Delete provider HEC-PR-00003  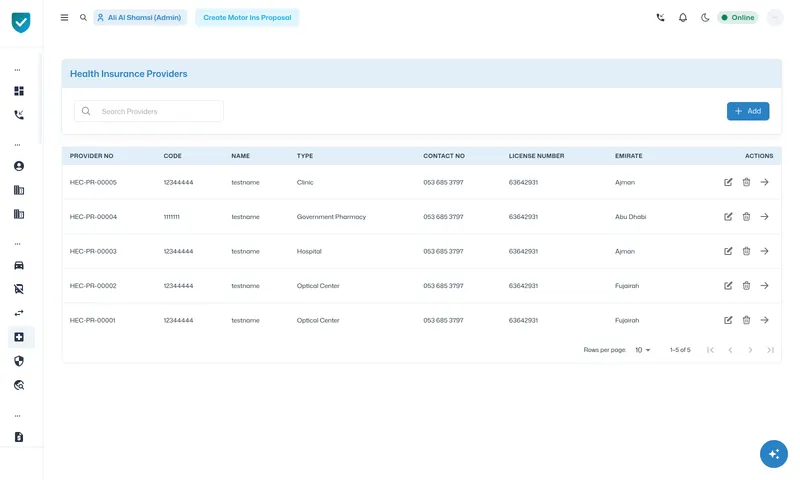point(746,251)
